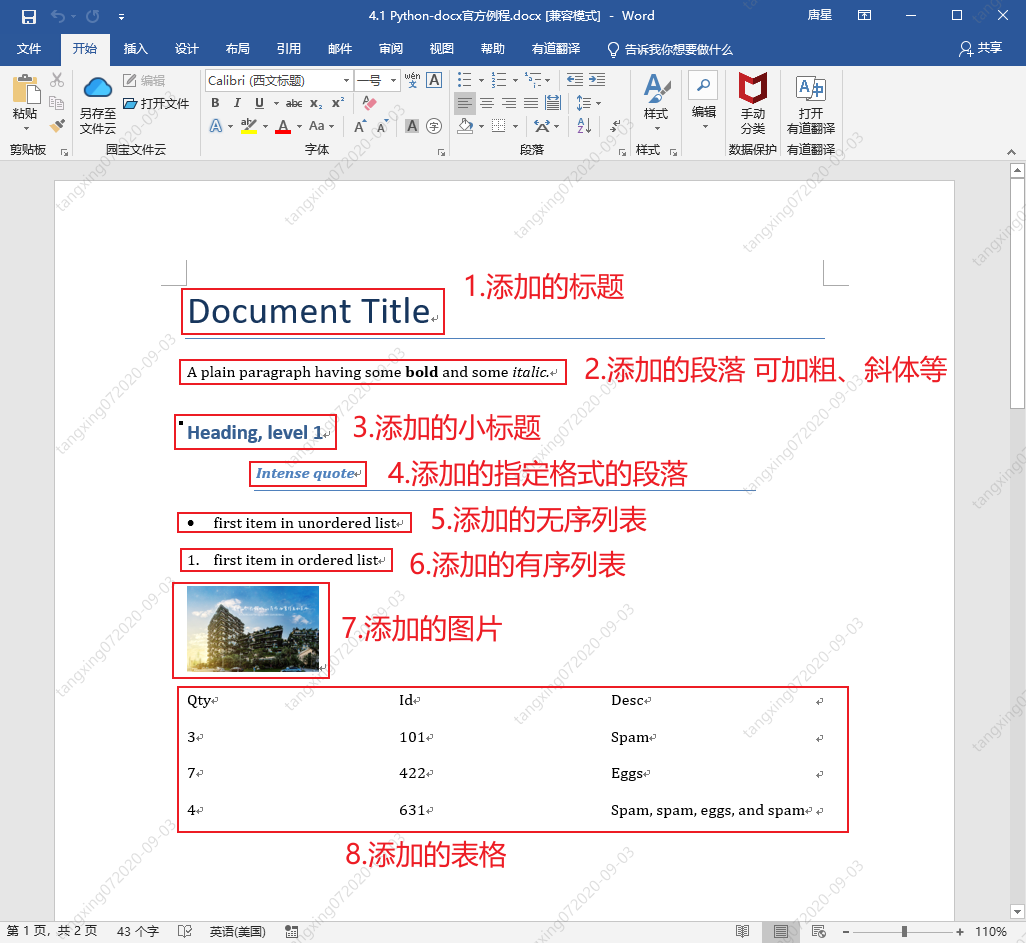1026x943 pixels.
Task: Switch to the 插入 ribbon tab
Action: tap(135, 48)
